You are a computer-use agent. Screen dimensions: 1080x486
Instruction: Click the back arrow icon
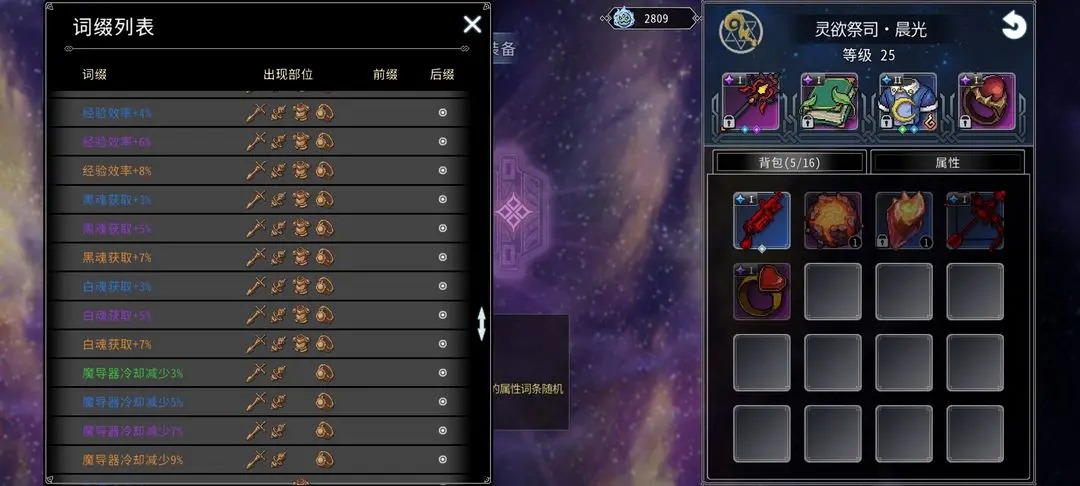1014,26
